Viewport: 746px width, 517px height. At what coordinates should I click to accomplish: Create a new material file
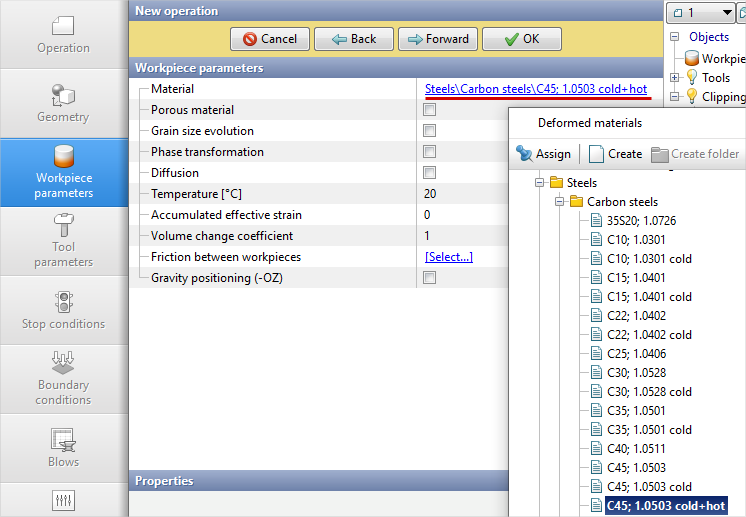point(615,154)
